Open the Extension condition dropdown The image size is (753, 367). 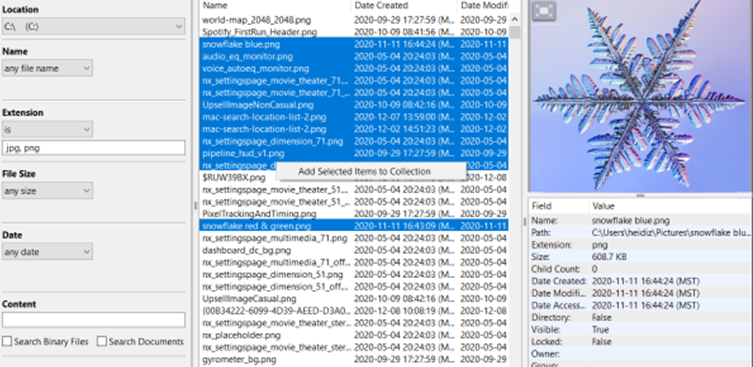[48, 129]
